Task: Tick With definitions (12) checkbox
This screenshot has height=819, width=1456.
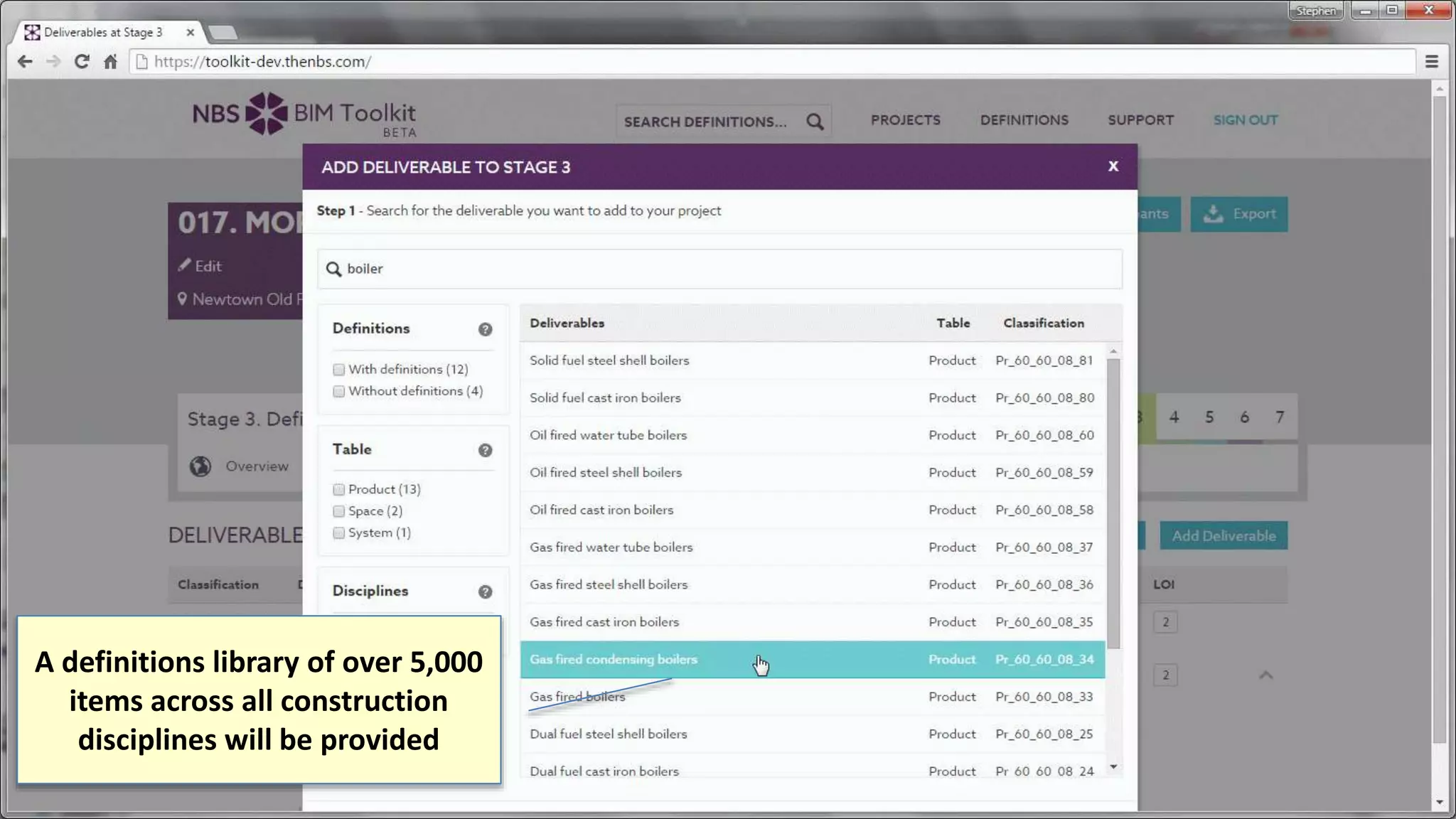Action: (x=339, y=370)
